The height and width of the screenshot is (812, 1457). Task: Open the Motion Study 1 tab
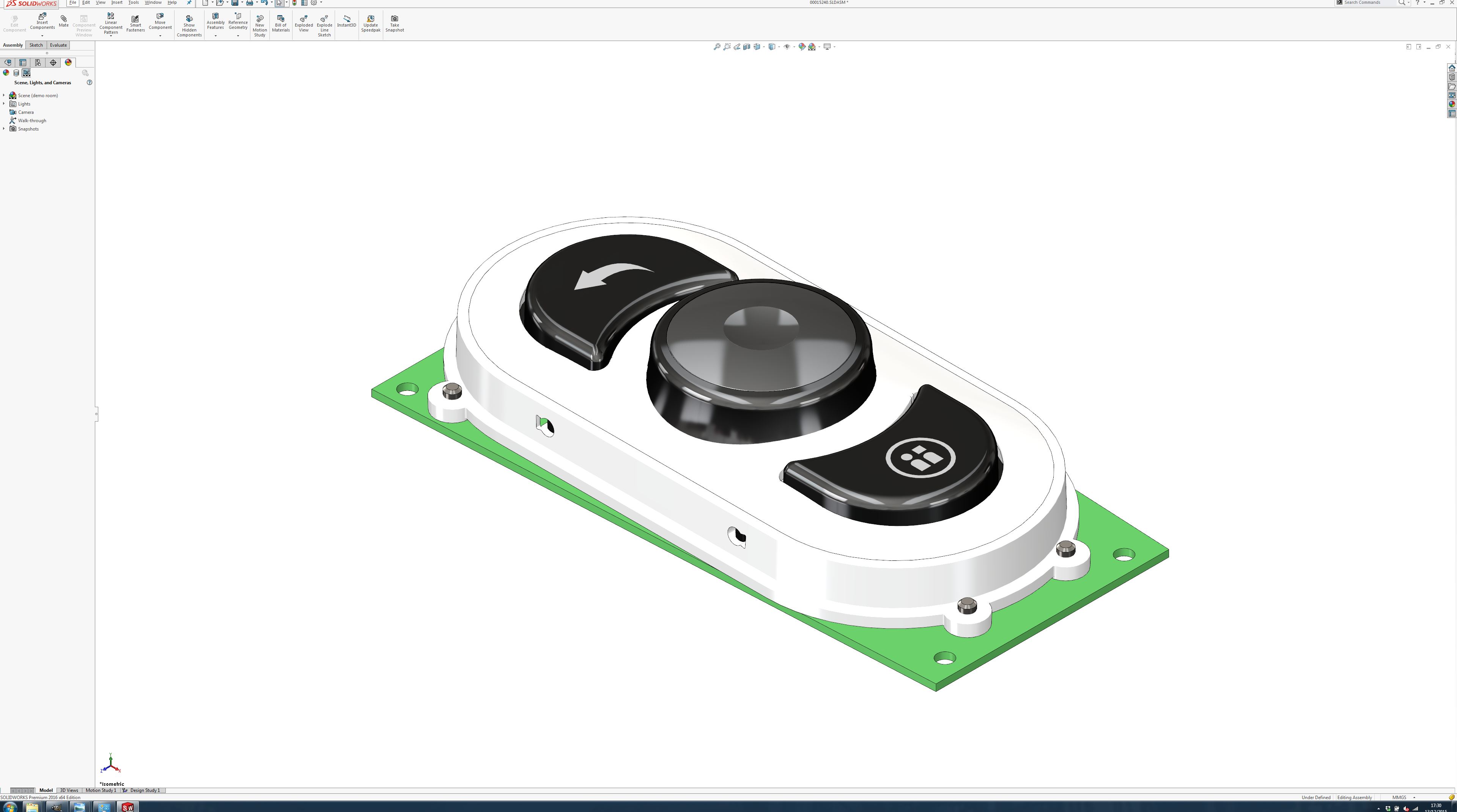[x=101, y=790]
